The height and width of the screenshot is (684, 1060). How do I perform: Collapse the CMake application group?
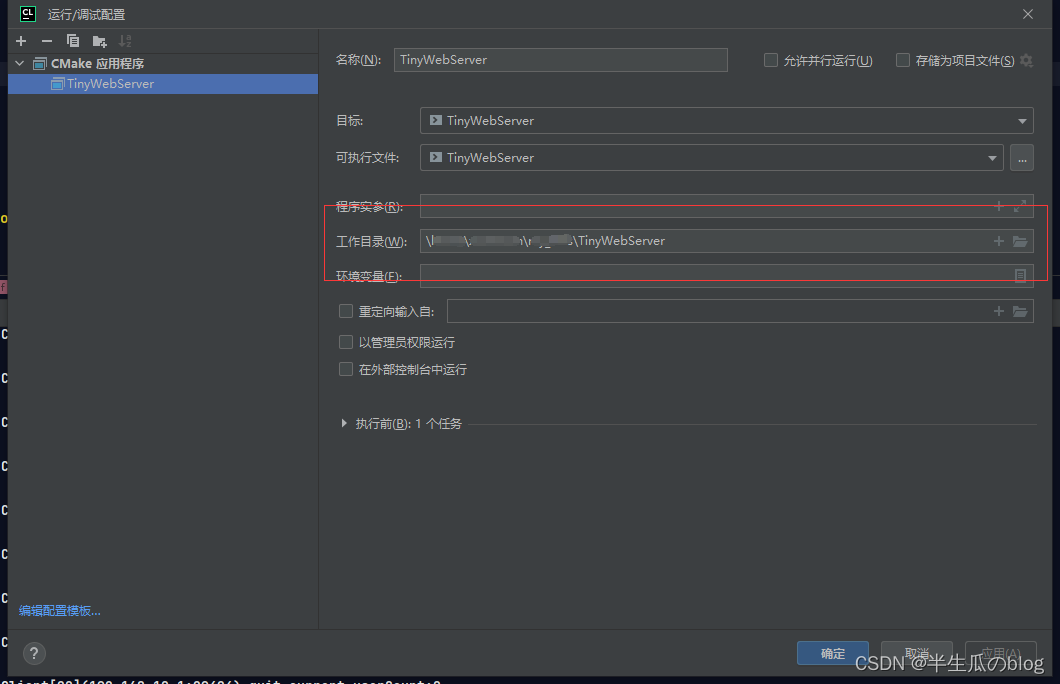(18, 62)
